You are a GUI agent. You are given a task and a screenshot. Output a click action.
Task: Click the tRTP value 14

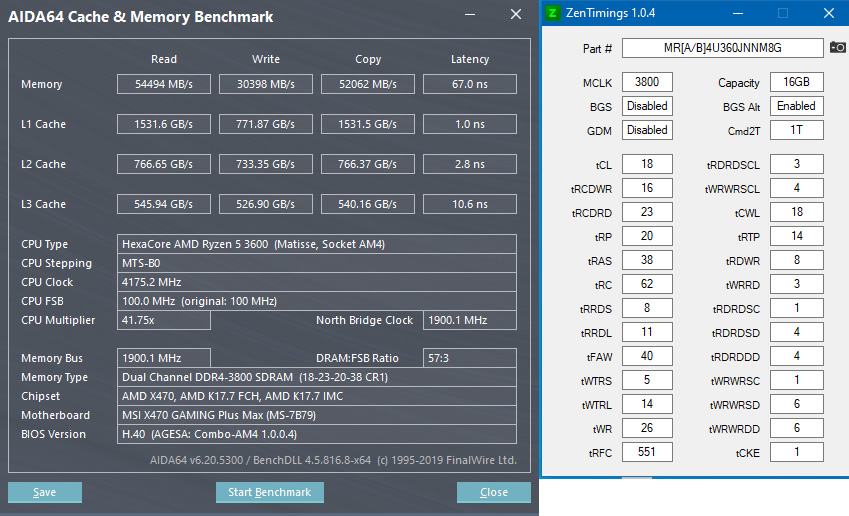click(796, 236)
